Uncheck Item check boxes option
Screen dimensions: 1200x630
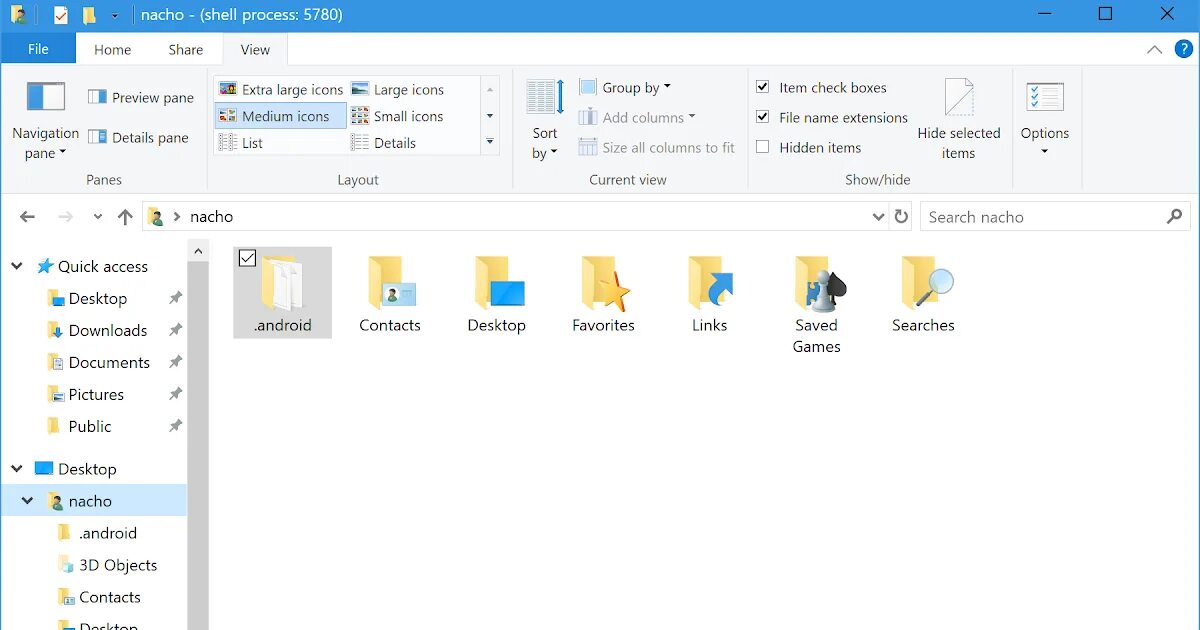pyautogui.click(x=763, y=87)
